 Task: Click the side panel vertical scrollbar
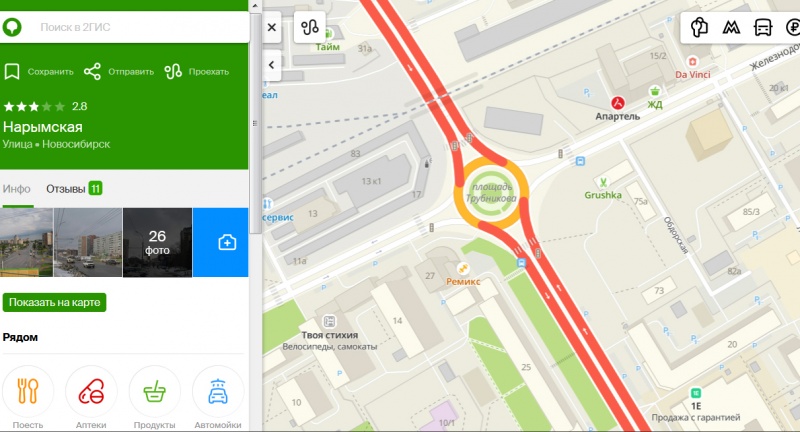point(255,122)
